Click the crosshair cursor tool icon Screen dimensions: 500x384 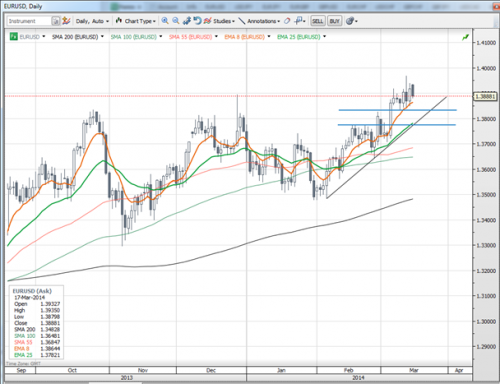click(299, 21)
